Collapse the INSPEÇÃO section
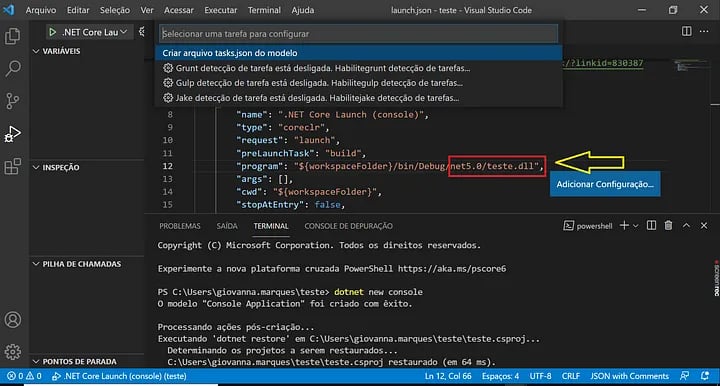The width and height of the screenshot is (720, 386). pyautogui.click(x=36, y=168)
